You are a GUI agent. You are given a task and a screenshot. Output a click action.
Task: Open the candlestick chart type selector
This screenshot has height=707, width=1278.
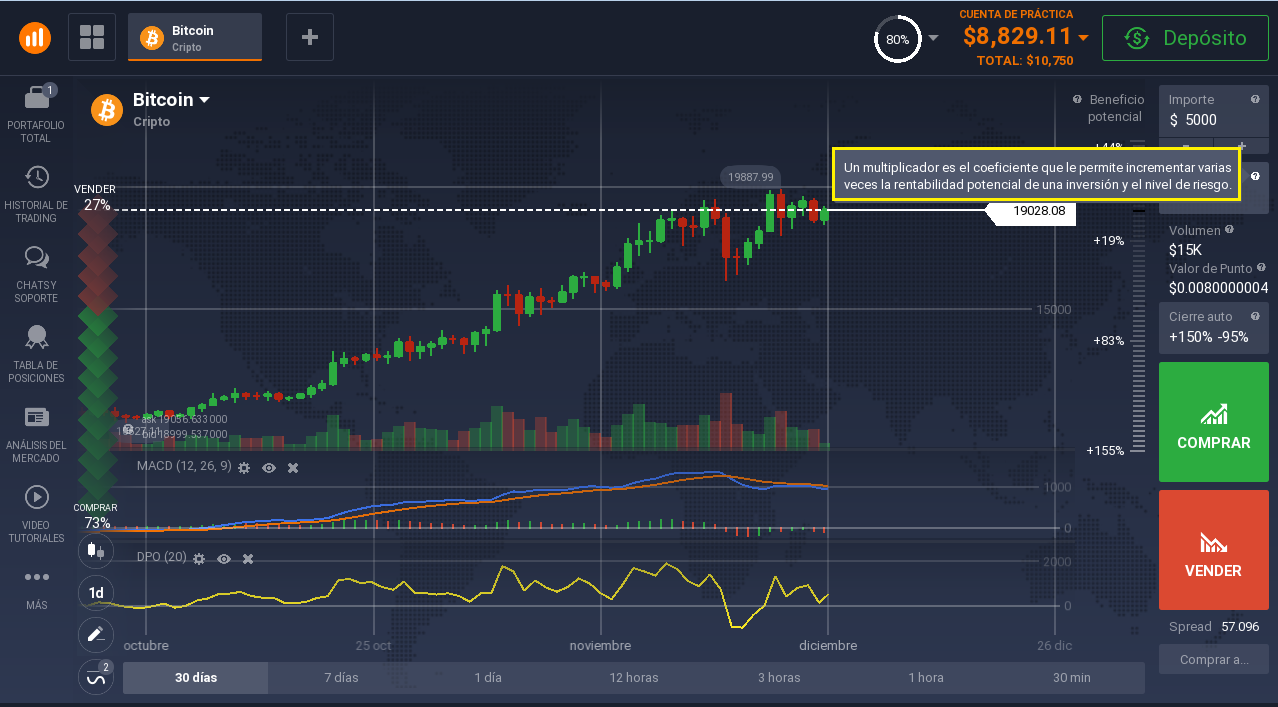coord(96,549)
